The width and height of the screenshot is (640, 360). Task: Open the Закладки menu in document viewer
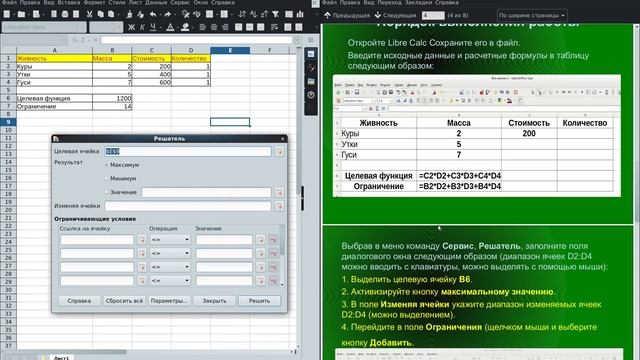point(419,2)
